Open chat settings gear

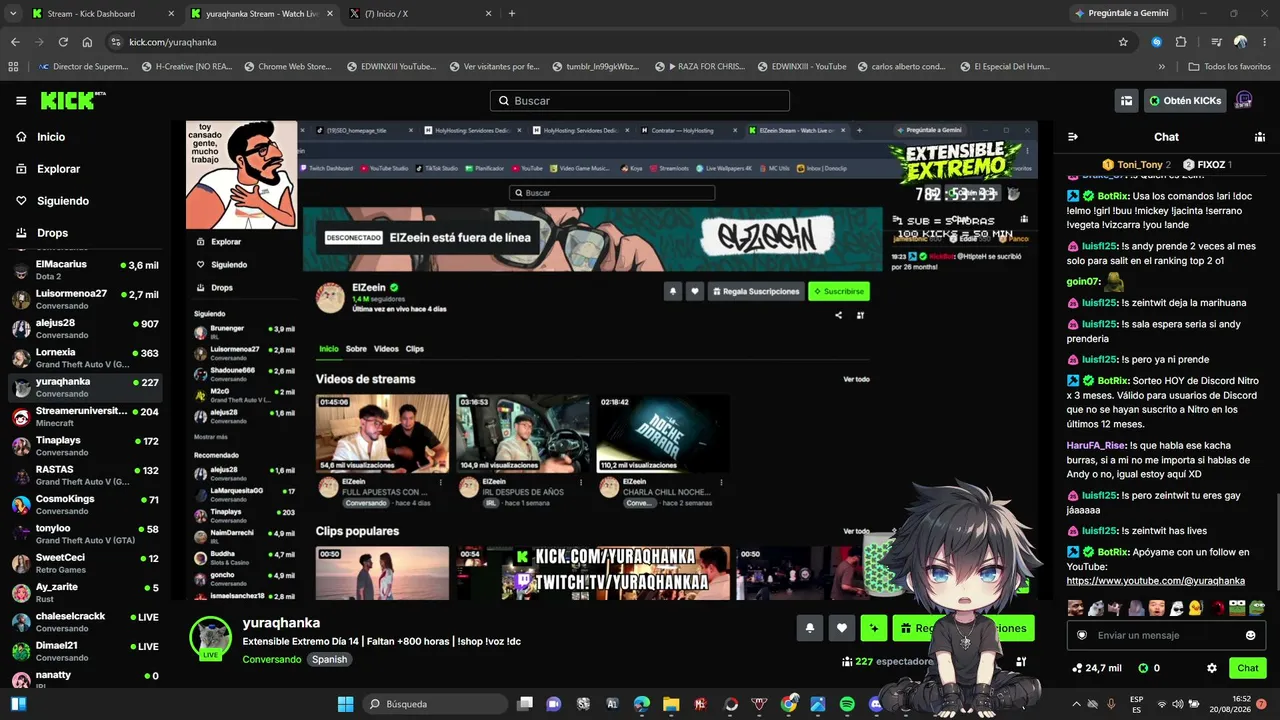pyautogui.click(x=1212, y=668)
